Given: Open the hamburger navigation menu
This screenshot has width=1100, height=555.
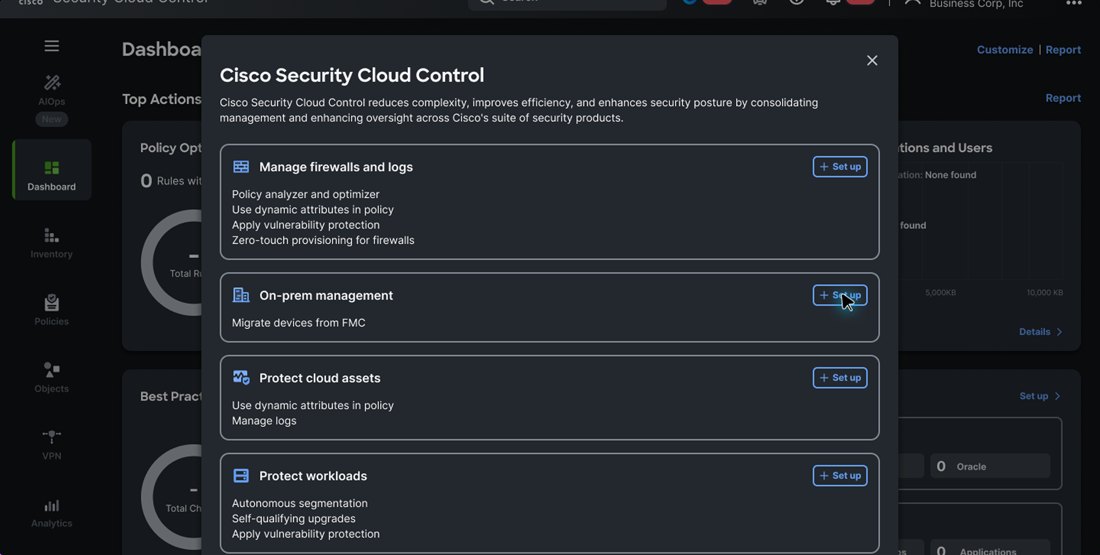Looking at the screenshot, I should pyautogui.click(x=51, y=46).
